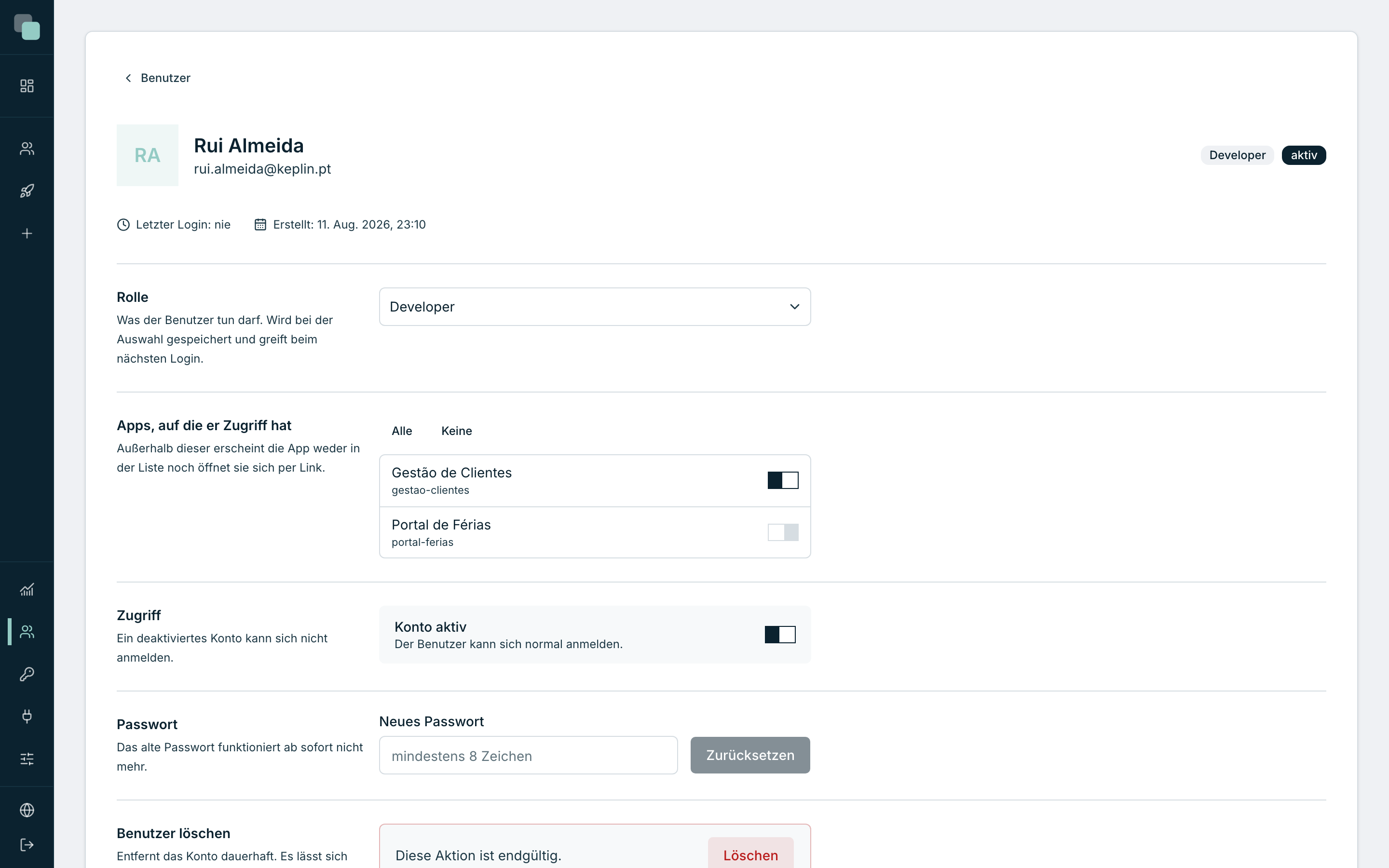Image resolution: width=1389 pixels, height=868 pixels.
Task: Click the back chevron next to Benutzer
Action: click(x=128, y=78)
